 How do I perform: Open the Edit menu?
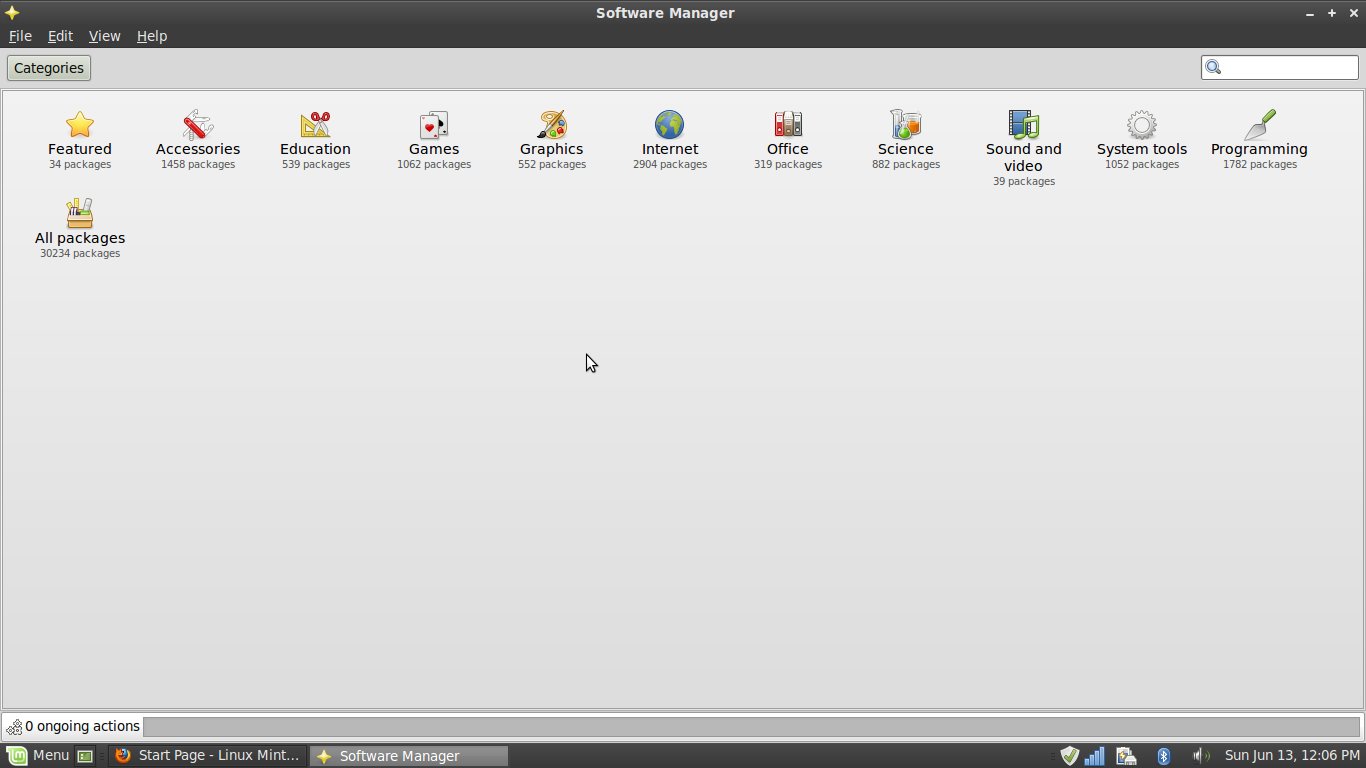tap(60, 36)
